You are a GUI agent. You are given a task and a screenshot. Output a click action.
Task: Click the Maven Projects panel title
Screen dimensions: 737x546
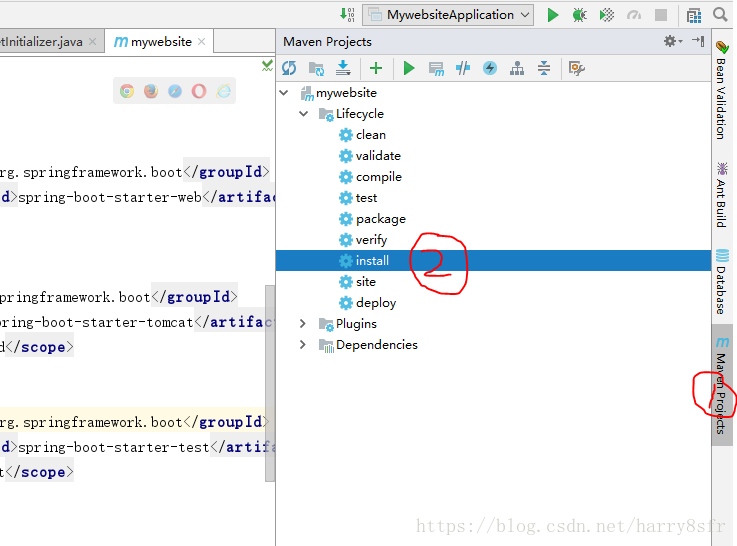coord(327,42)
